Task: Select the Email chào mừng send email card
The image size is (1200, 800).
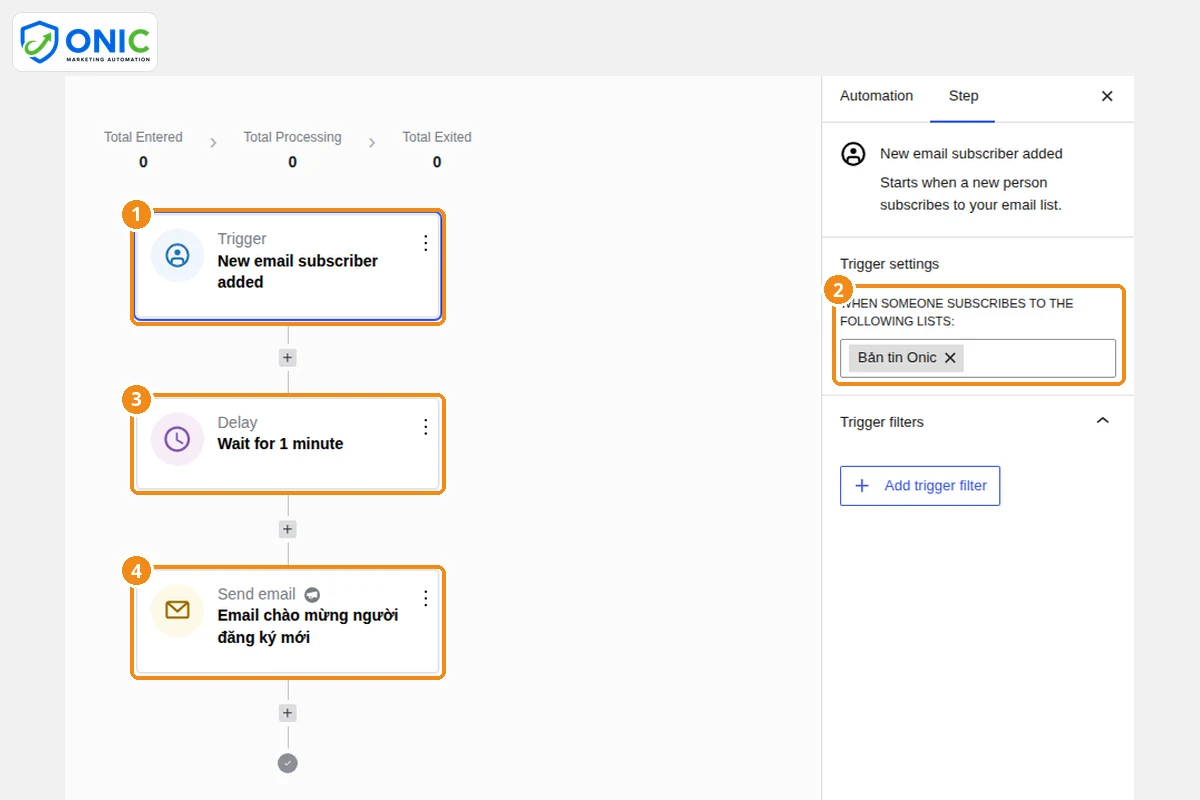Action: click(x=288, y=622)
